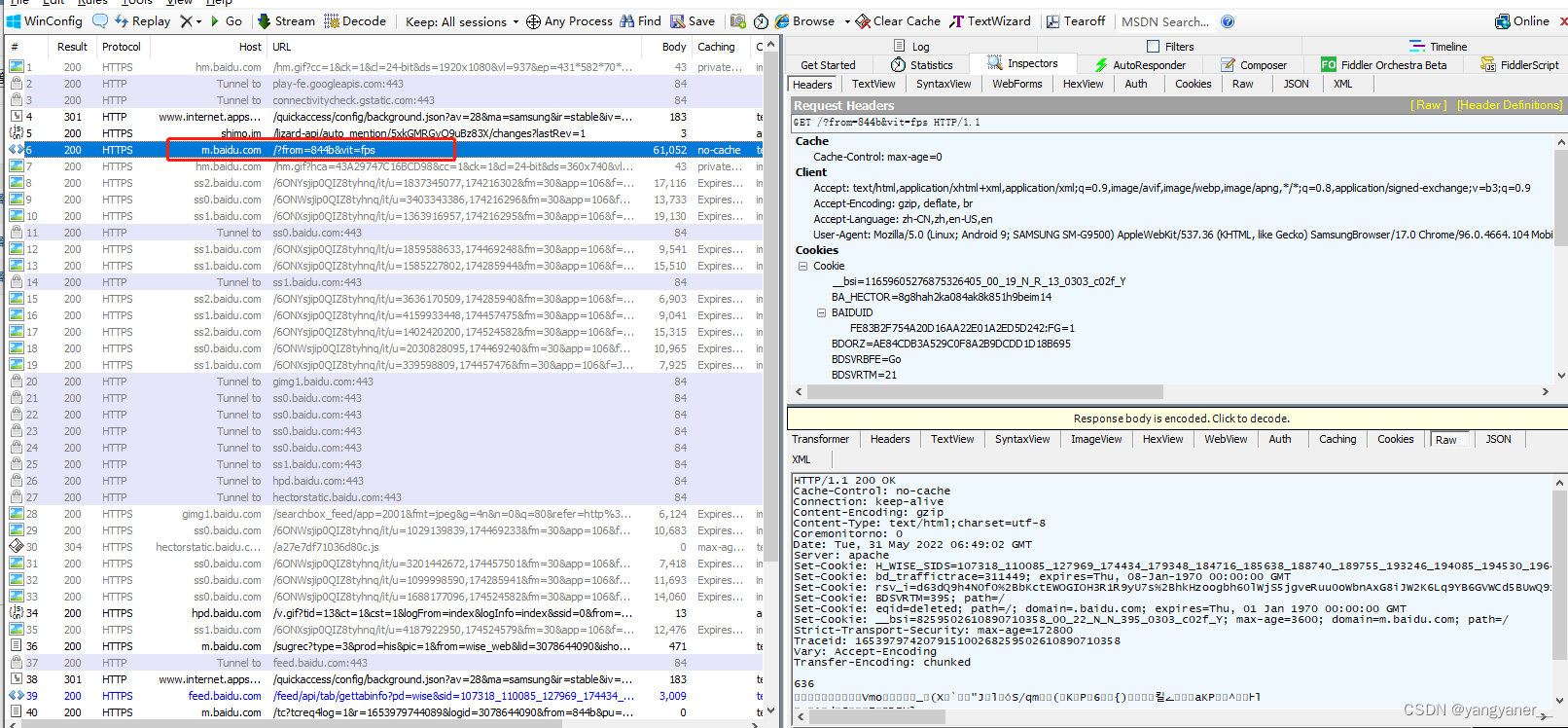The image size is (1568, 728).
Task: Select the response Transformer tab
Action: [820, 439]
